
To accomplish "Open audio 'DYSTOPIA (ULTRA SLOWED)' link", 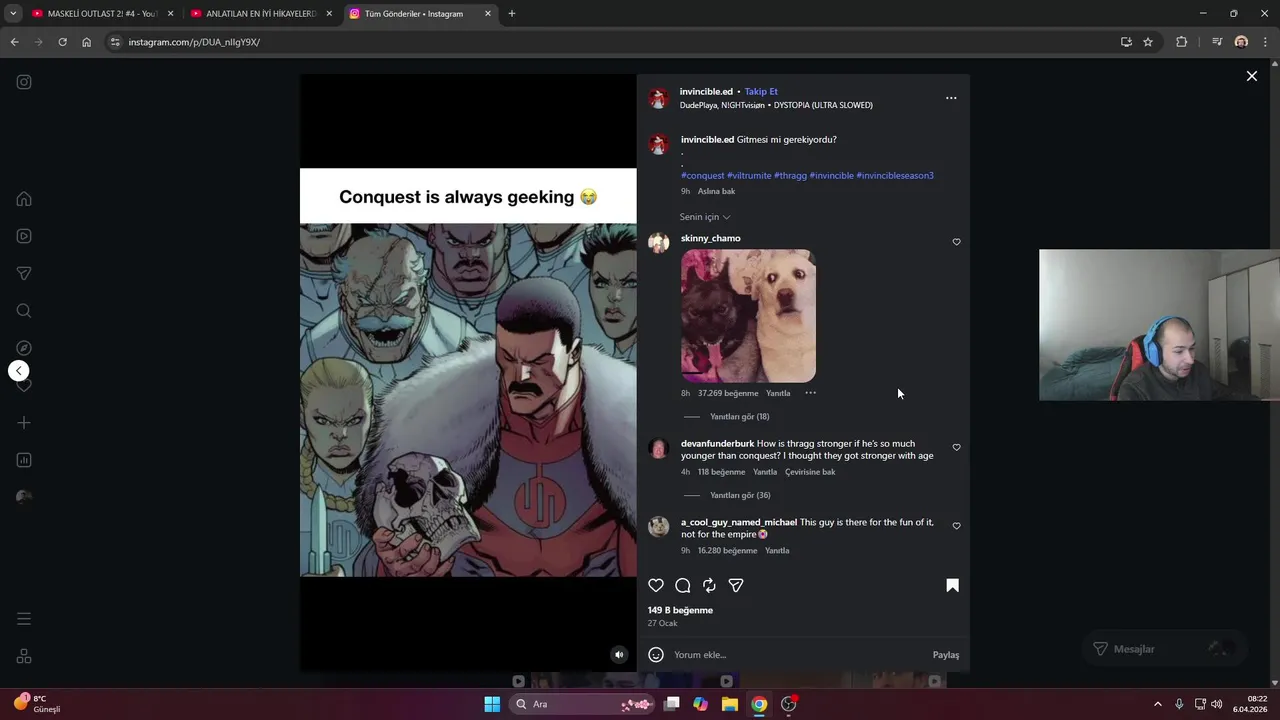I will coord(823,105).
